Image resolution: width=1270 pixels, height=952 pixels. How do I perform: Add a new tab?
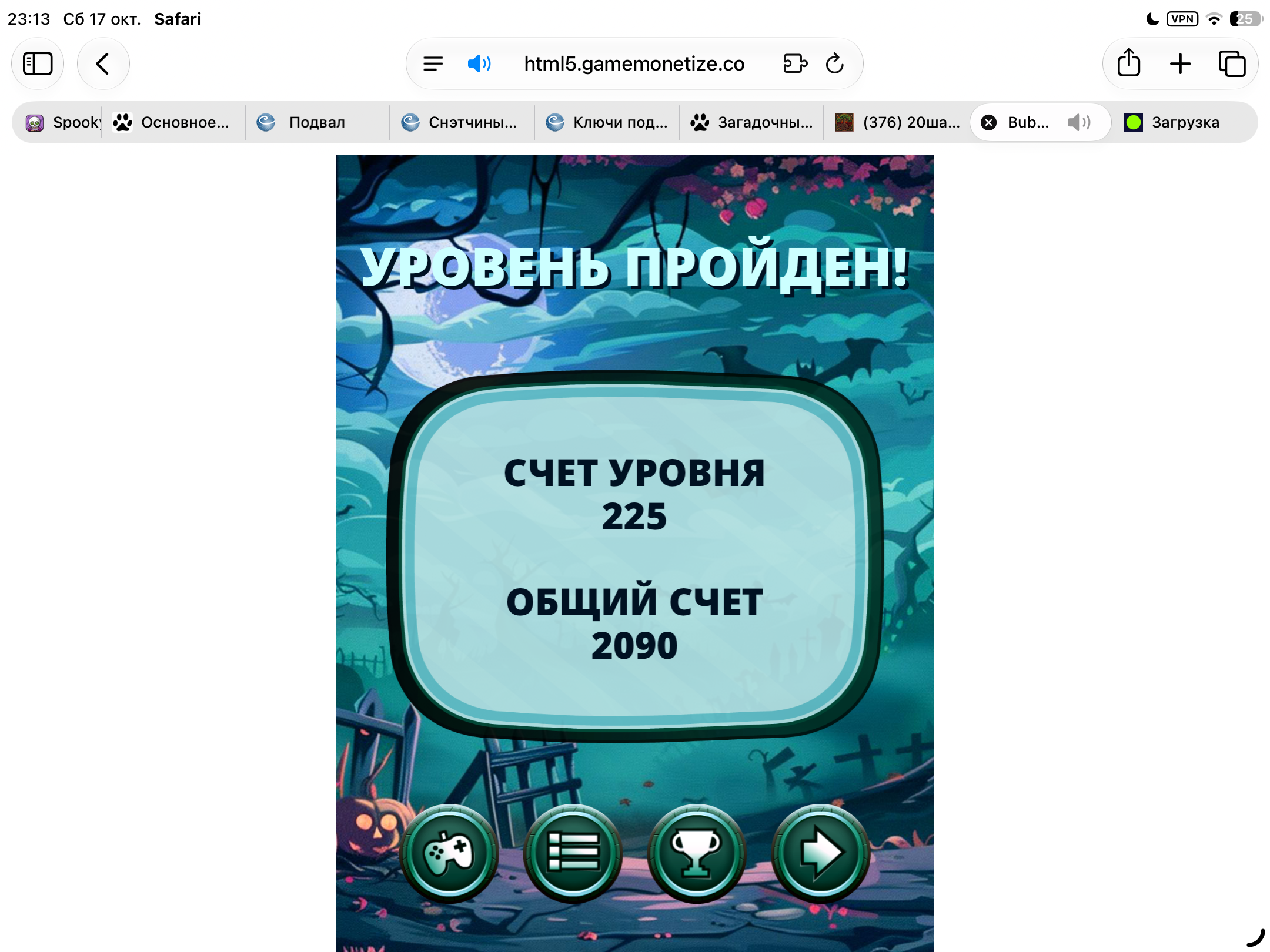tap(1181, 63)
